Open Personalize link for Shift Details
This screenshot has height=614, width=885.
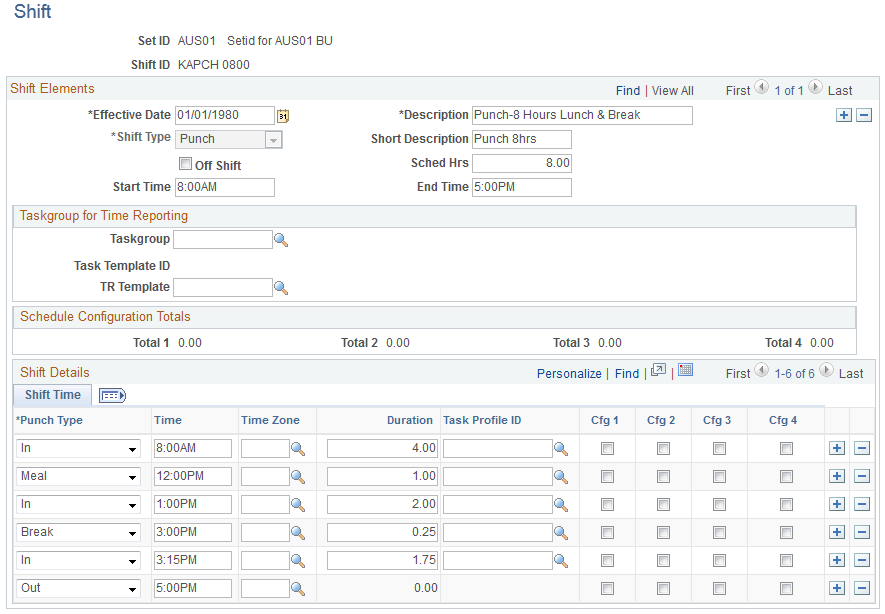coord(569,374)
